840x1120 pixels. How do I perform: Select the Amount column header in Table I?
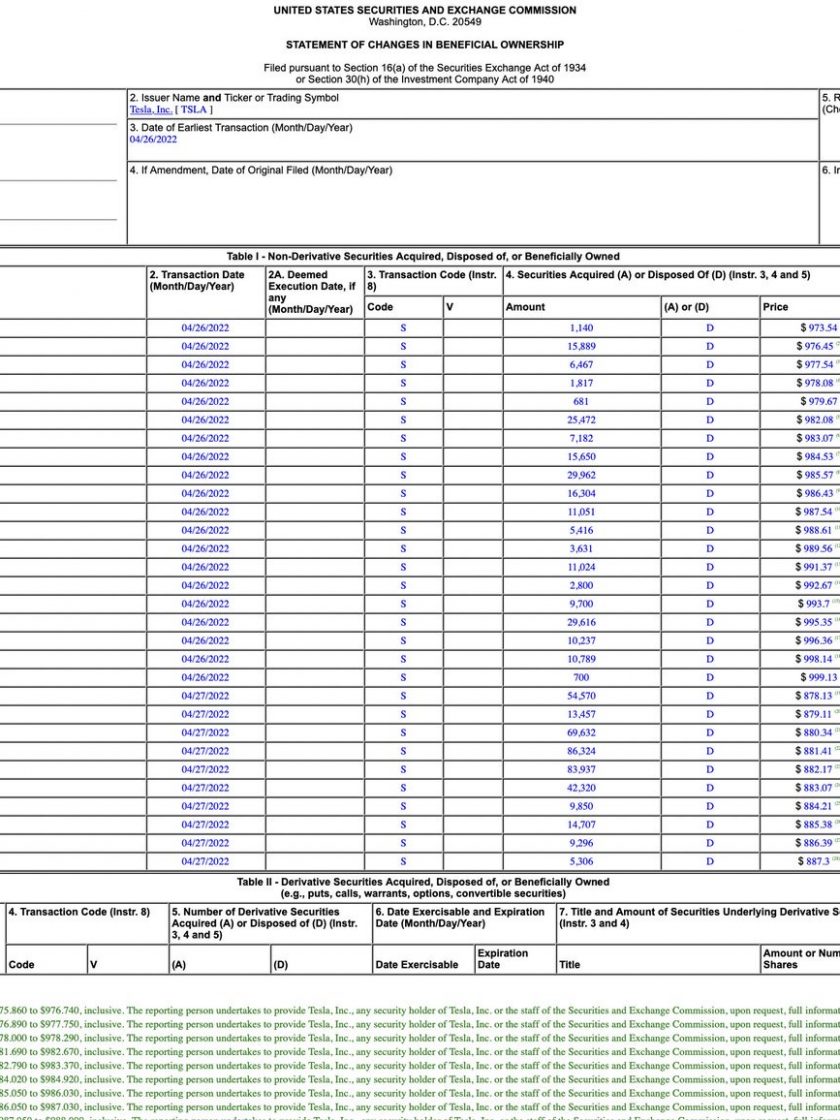525,307
